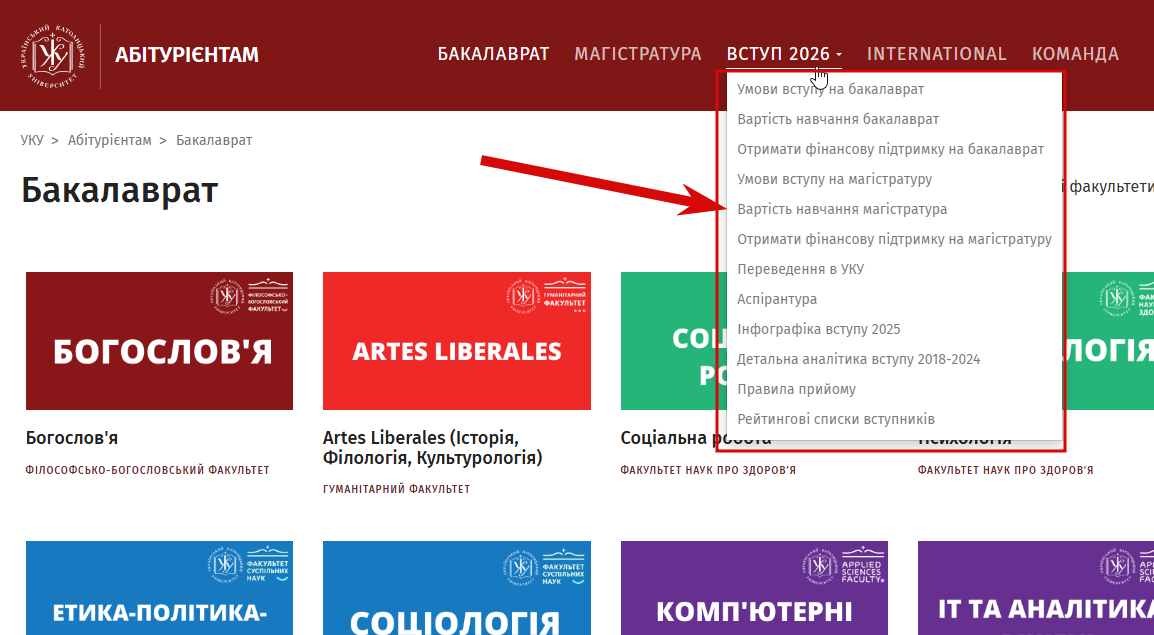
Task: Open 'Рейтингові списки вступників' entry
Action: point(836,419)
